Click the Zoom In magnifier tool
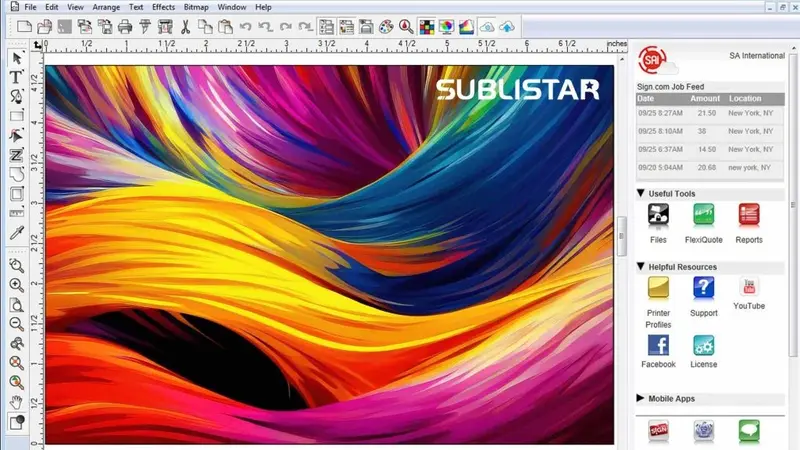 16,285
